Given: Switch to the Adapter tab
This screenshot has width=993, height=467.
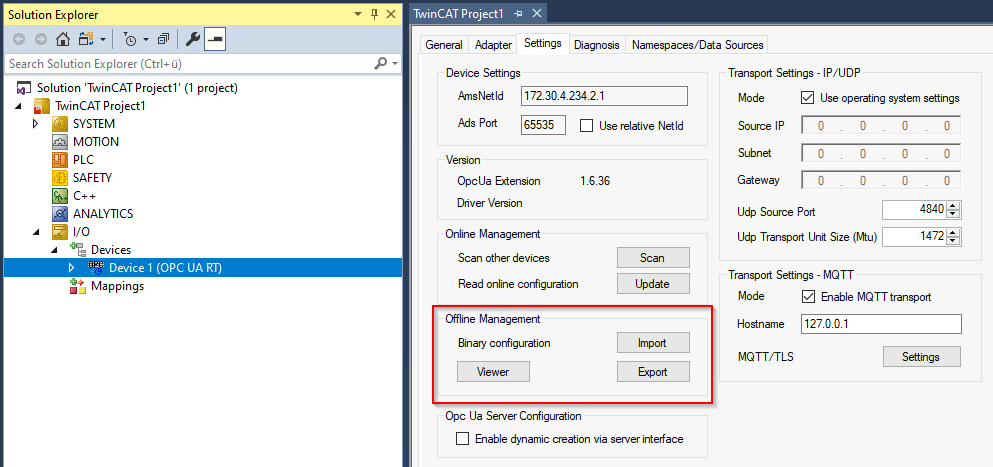Looking at the screenshot, I should 493,45.
